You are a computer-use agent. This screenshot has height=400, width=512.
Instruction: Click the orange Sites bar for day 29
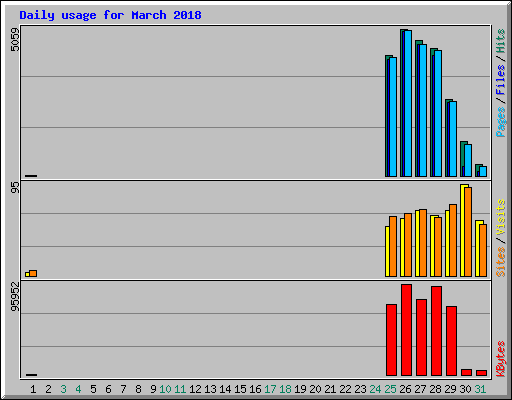point(453,240)
